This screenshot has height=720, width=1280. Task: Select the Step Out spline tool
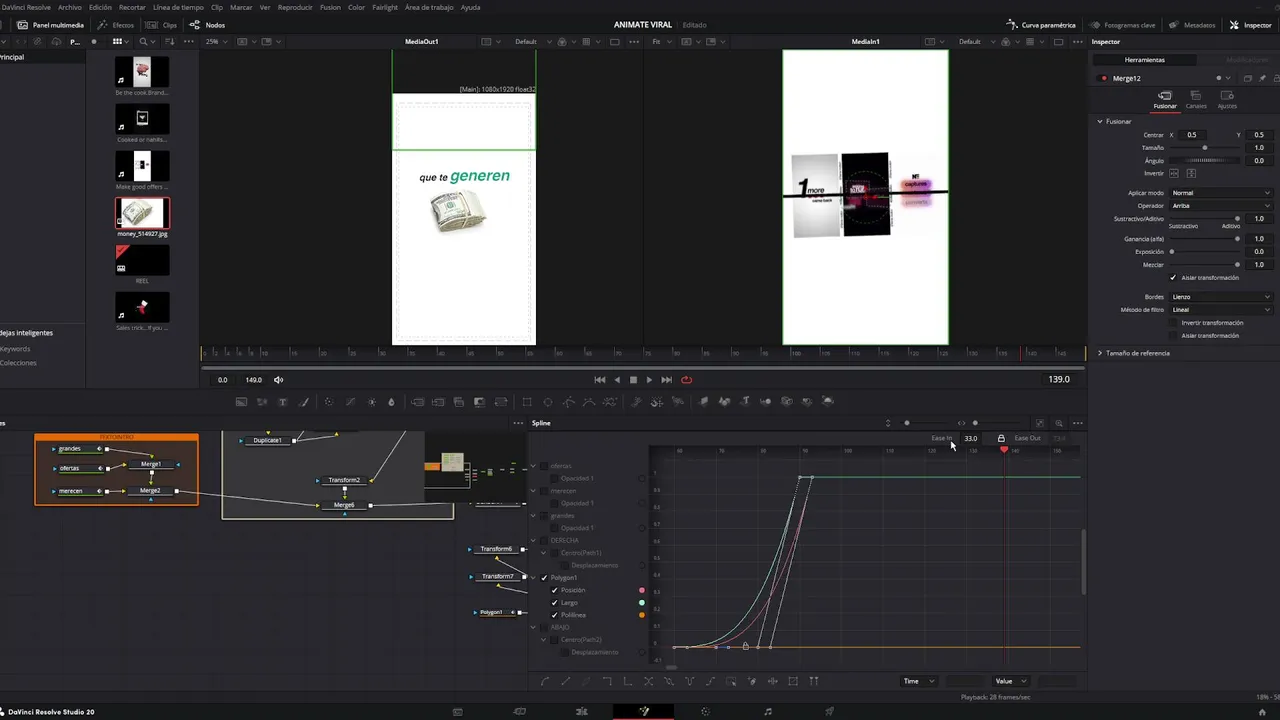(628, 681)
